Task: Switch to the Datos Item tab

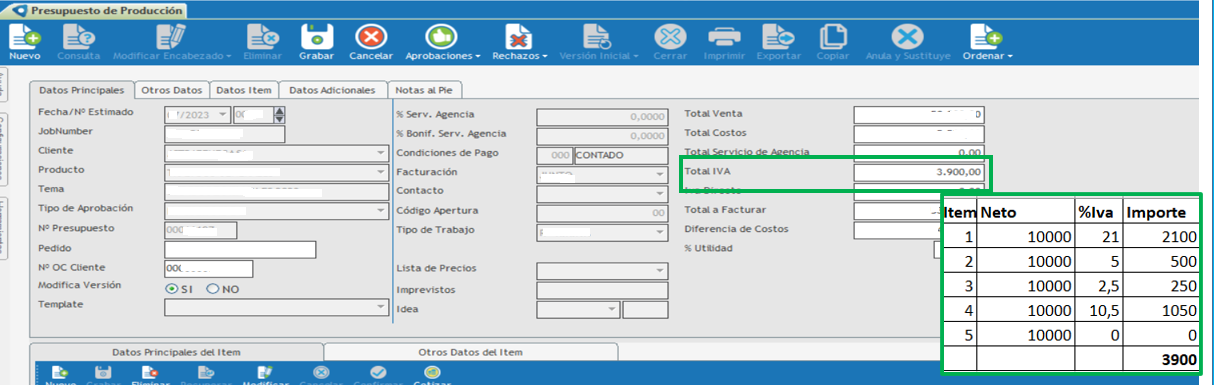Action: tap(244, 90)
